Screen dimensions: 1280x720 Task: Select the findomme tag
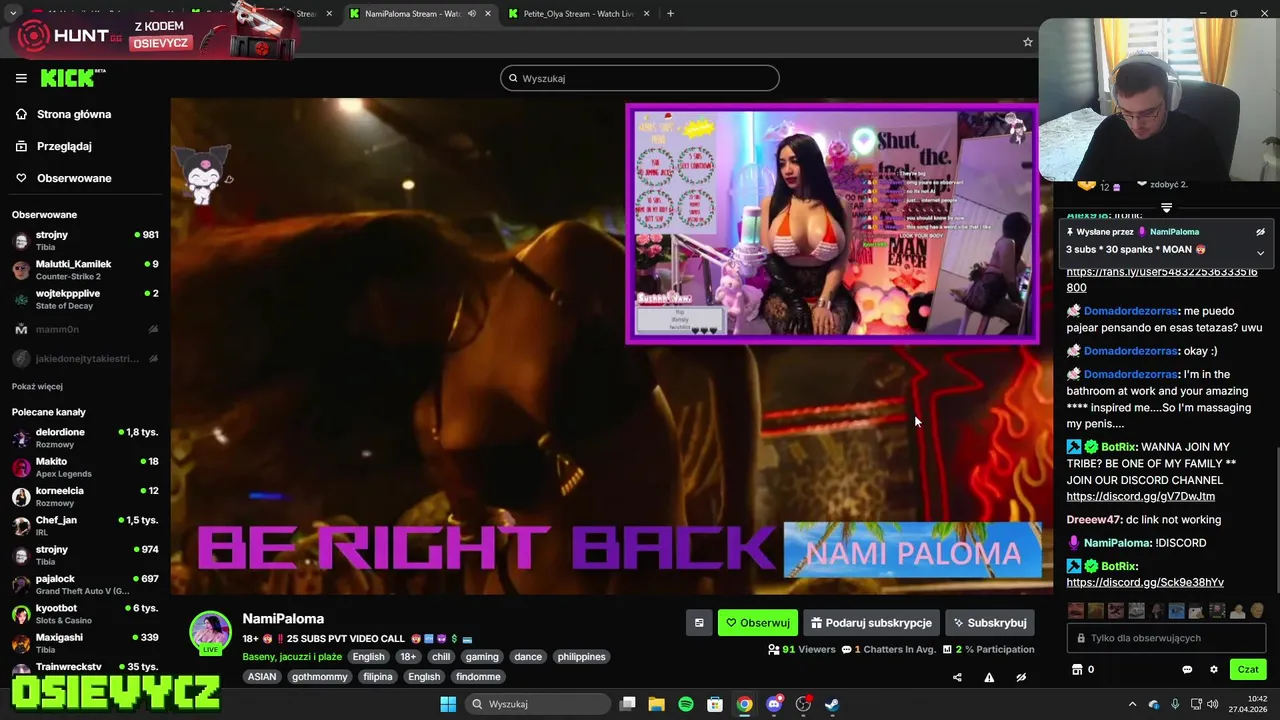(x=478, y=677)
